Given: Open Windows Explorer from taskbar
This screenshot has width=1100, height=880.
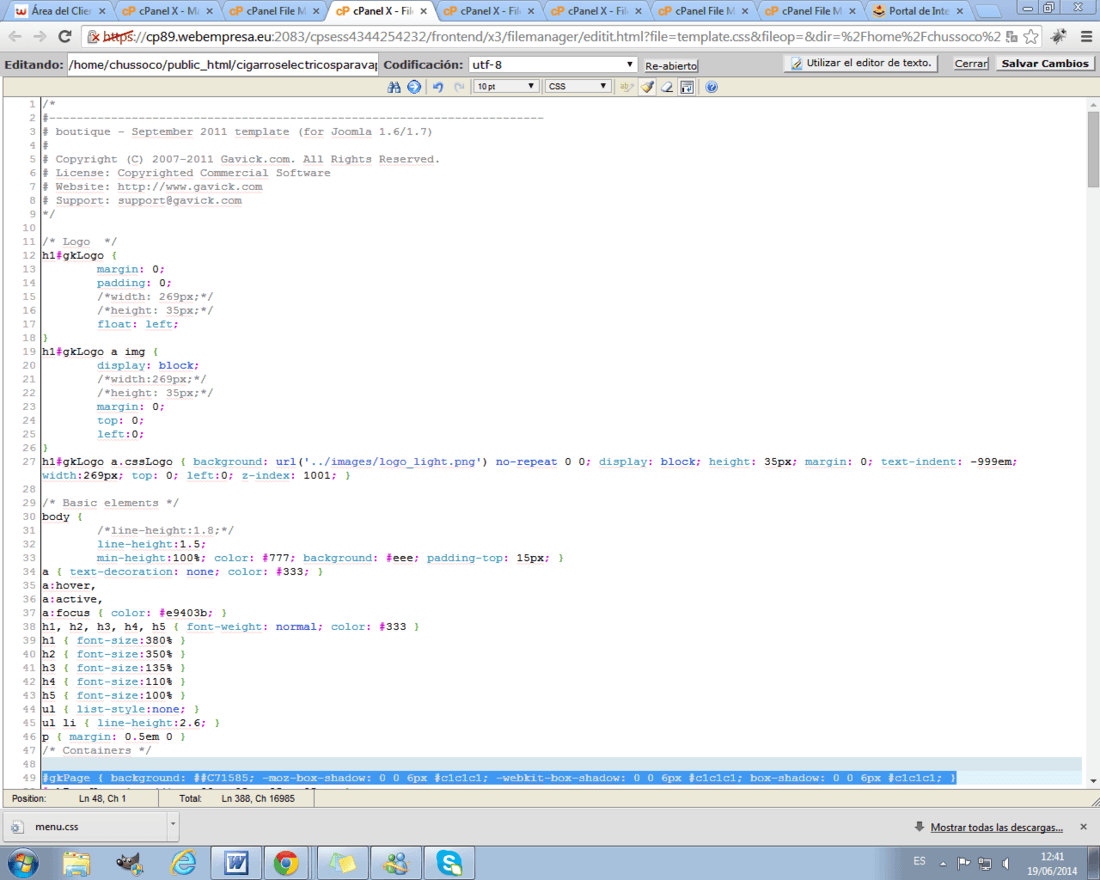Looking at the screenshot, I should [76, 862].
